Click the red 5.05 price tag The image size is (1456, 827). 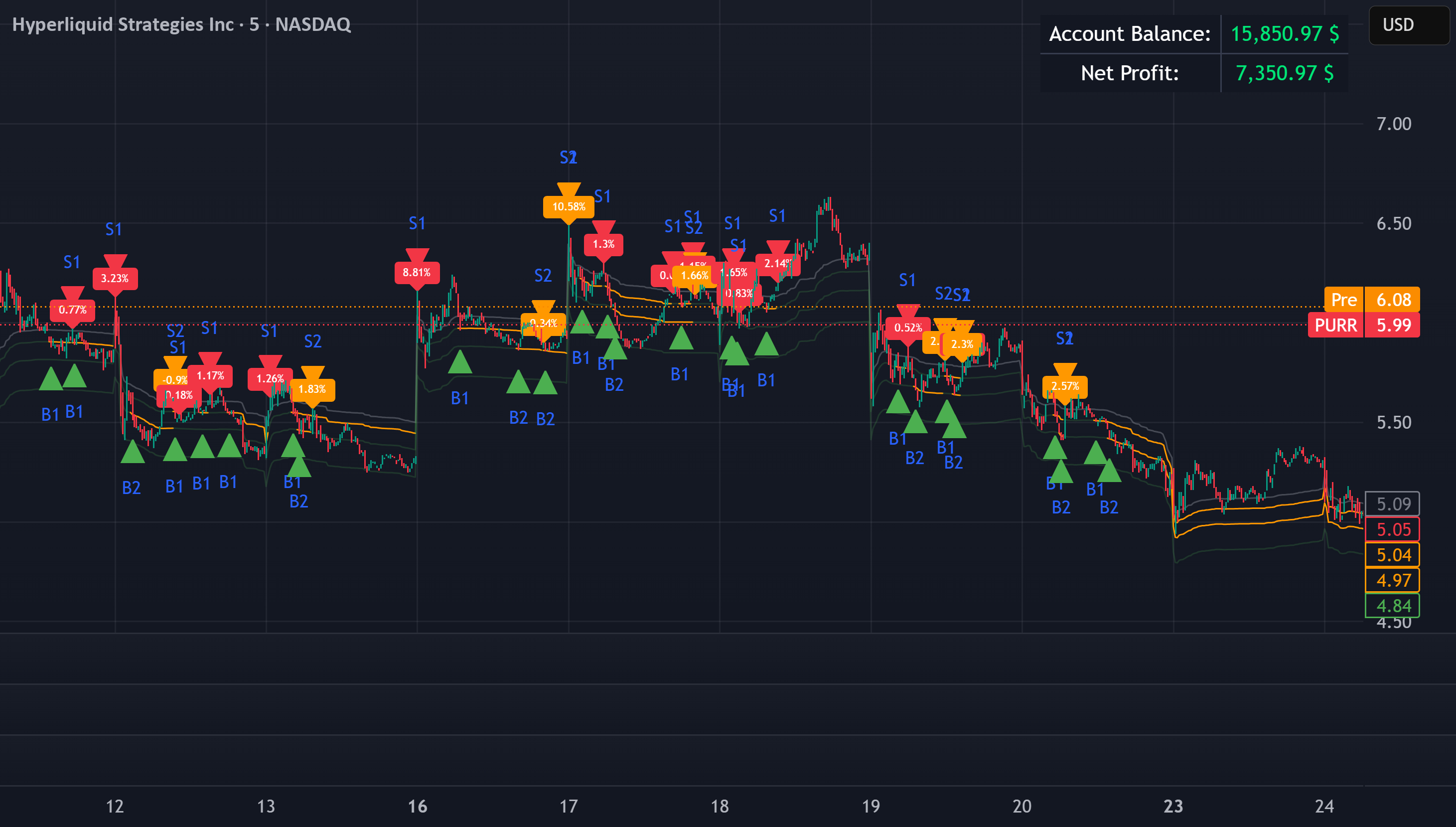pyautogui.click(x=1392, y=529)
